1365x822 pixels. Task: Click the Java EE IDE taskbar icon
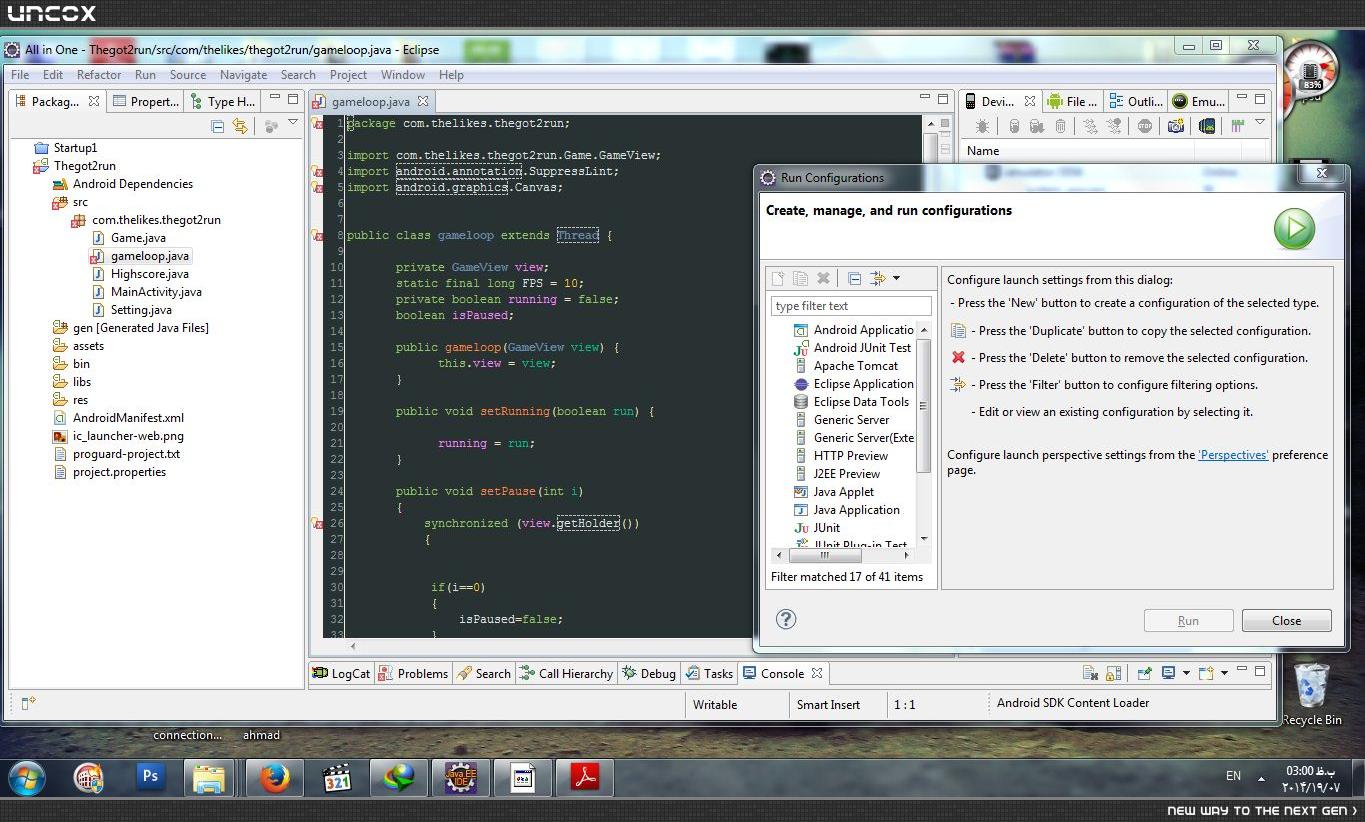click(x=460, y=777)
